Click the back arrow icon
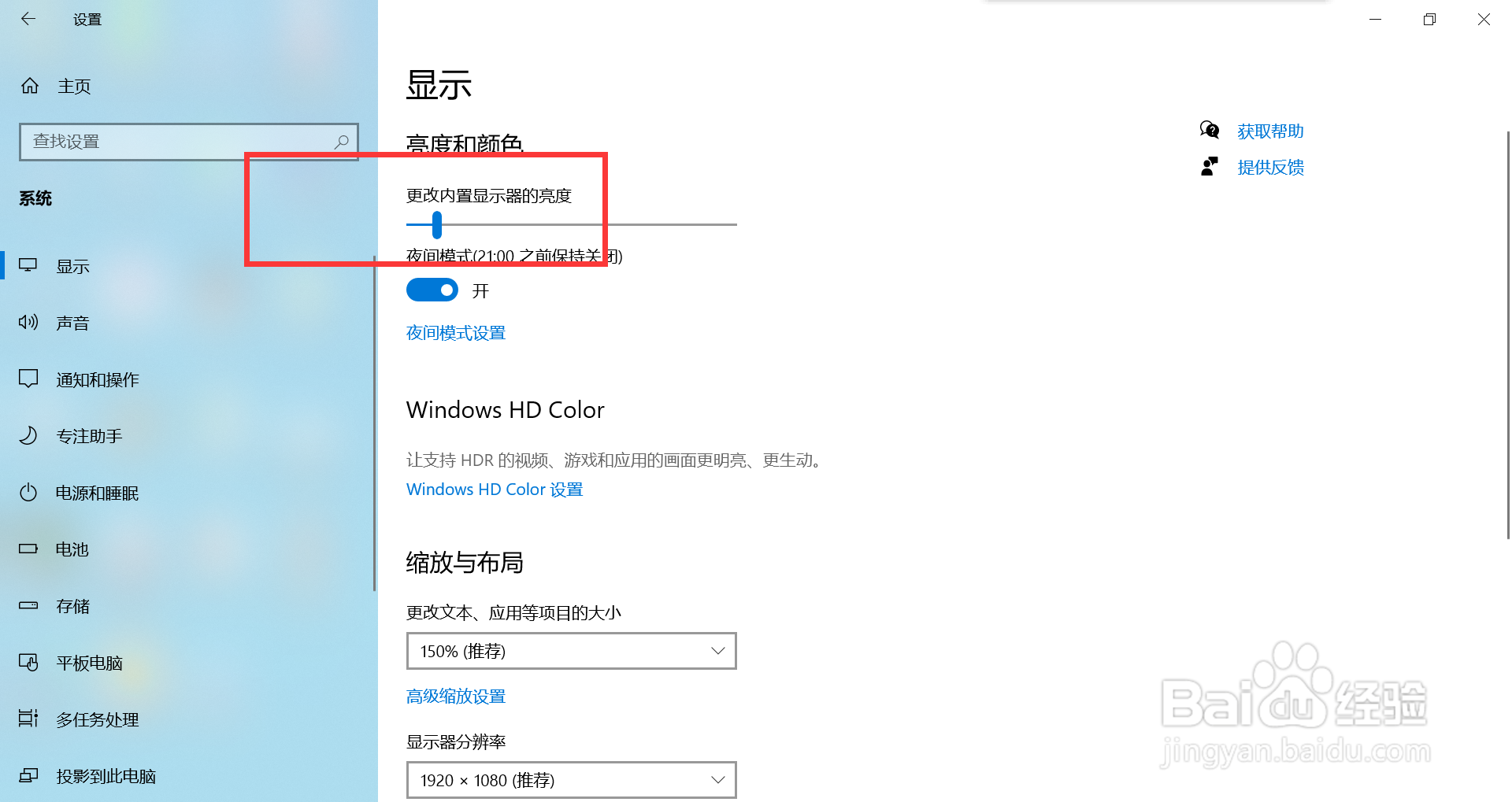The width and height of the screenshot is (1512, 802). coord(28,19)
